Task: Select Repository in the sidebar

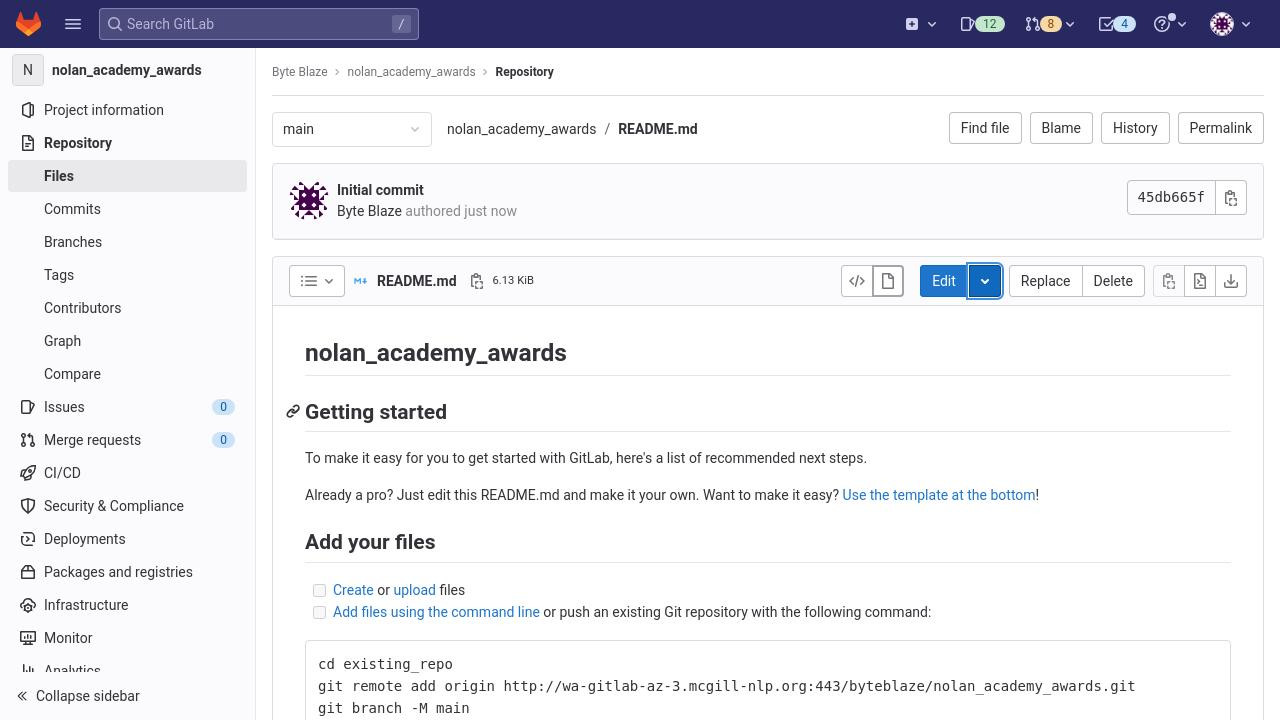Action: (x=128, y=143)
